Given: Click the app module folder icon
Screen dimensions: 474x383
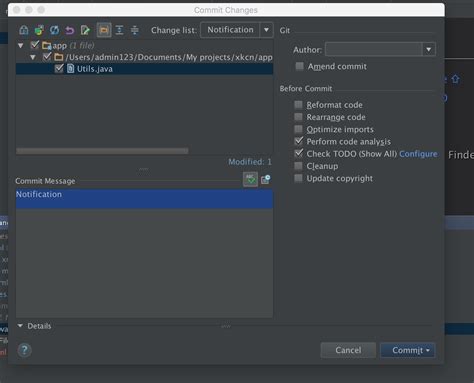Looking at the screenshot, I should 46,46.
